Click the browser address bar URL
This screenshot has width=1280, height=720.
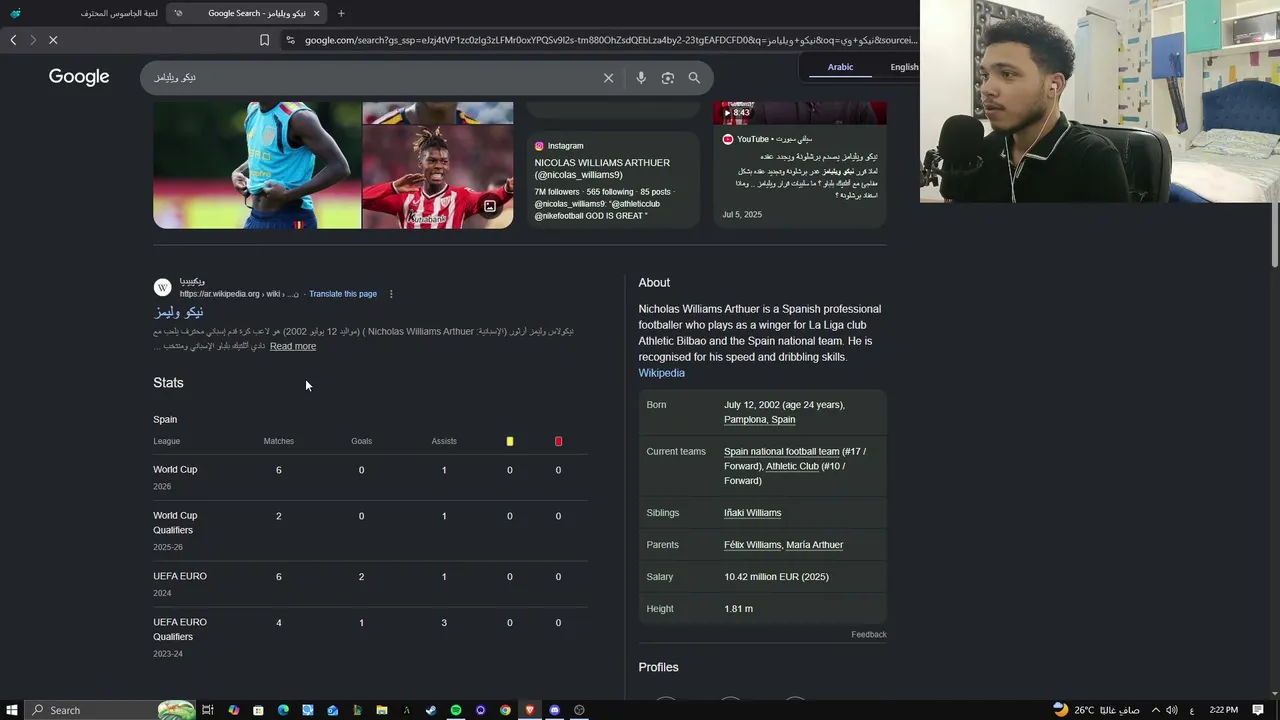click(x=610, y=40)
